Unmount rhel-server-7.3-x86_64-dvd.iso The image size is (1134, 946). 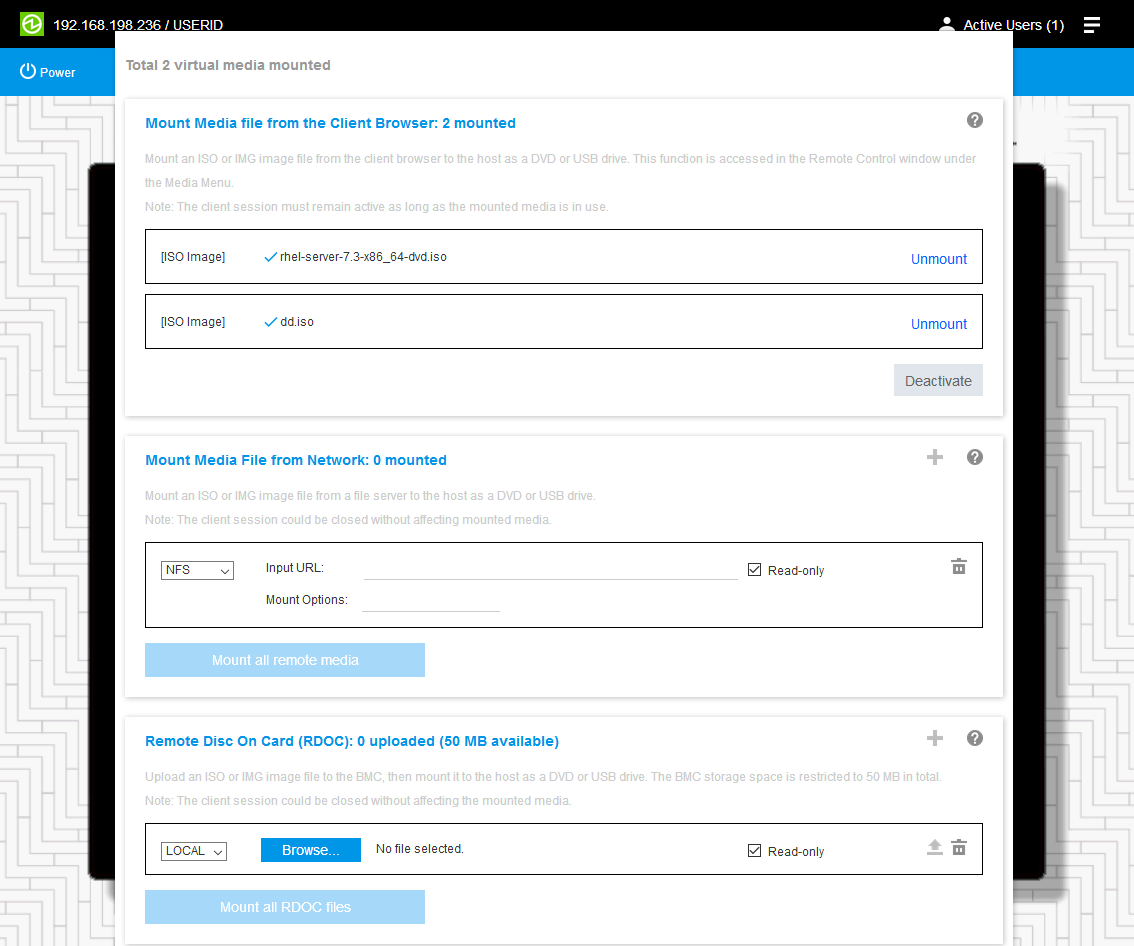coord(938,259)
